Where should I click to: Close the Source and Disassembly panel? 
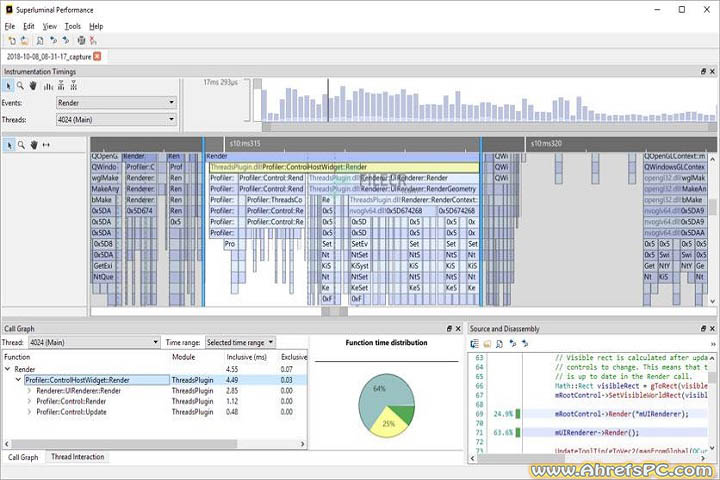tap(712, 329)
